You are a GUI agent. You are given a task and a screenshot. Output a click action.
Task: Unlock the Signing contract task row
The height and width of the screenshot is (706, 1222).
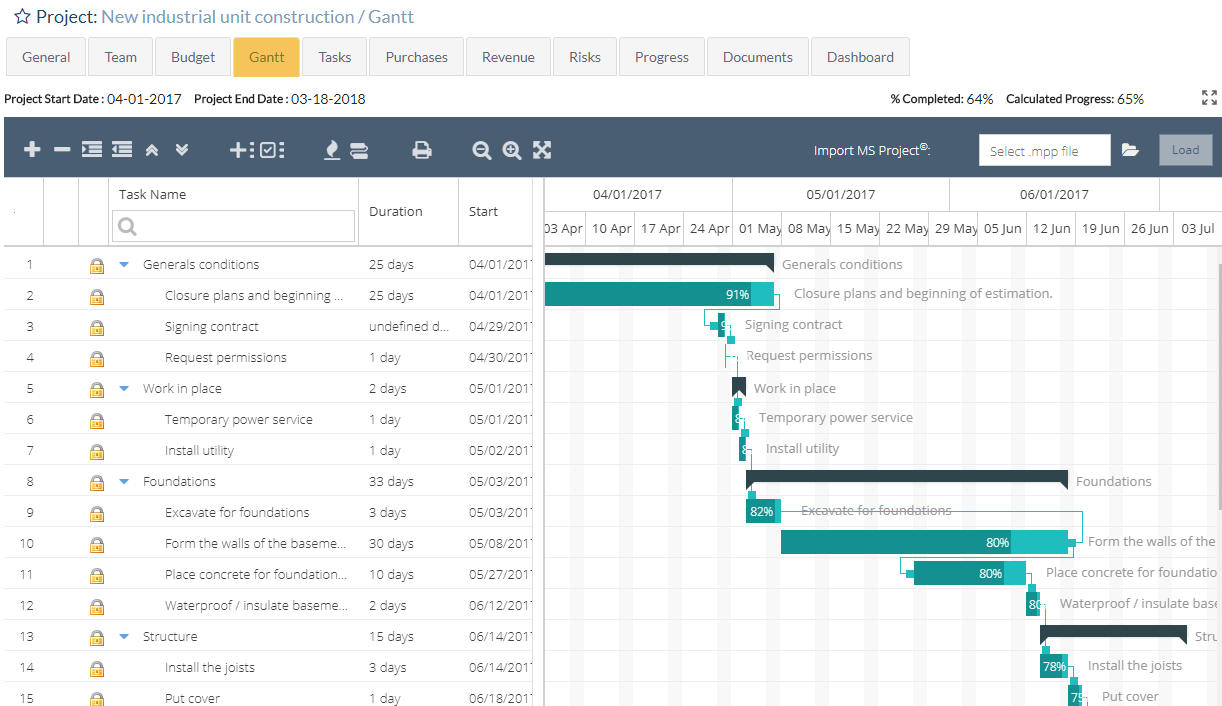[x=96, y=326]
